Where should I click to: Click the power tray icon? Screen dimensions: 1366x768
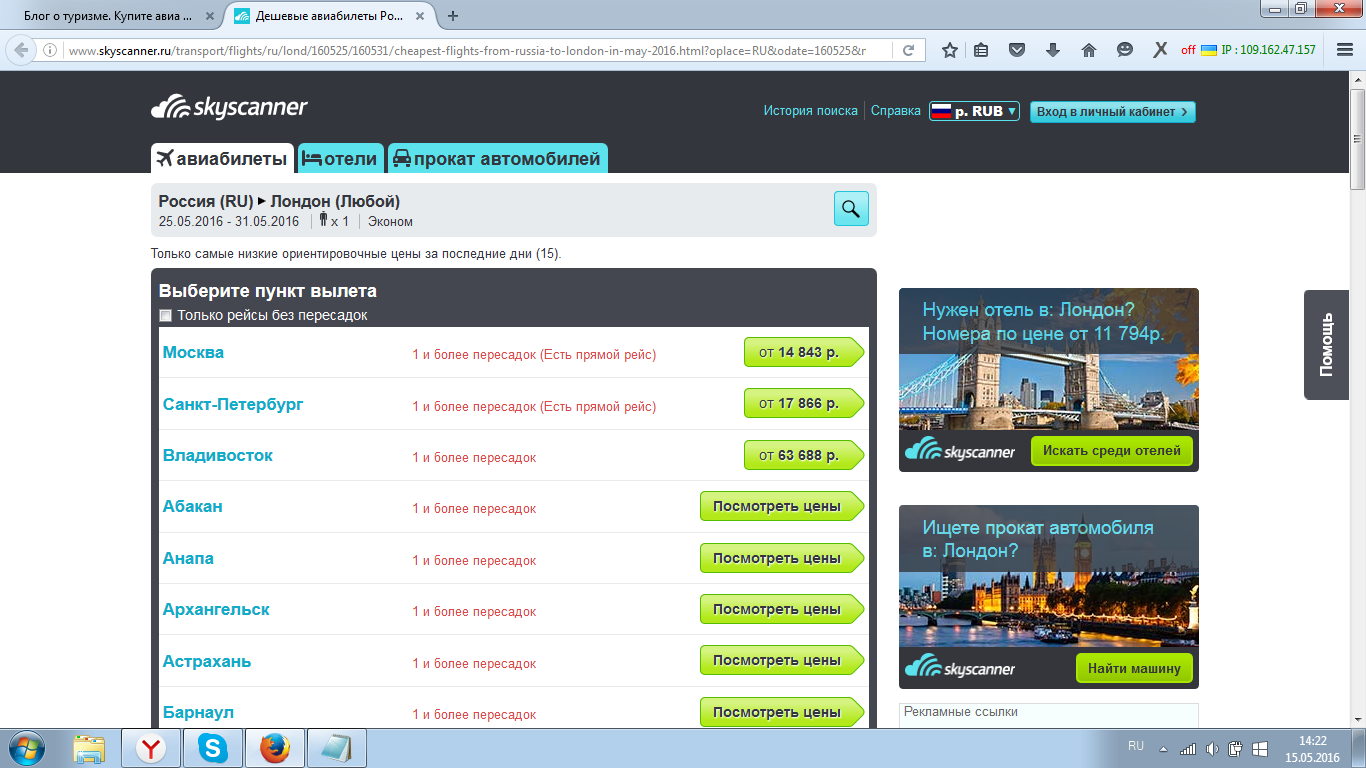tap(1236, 748)
